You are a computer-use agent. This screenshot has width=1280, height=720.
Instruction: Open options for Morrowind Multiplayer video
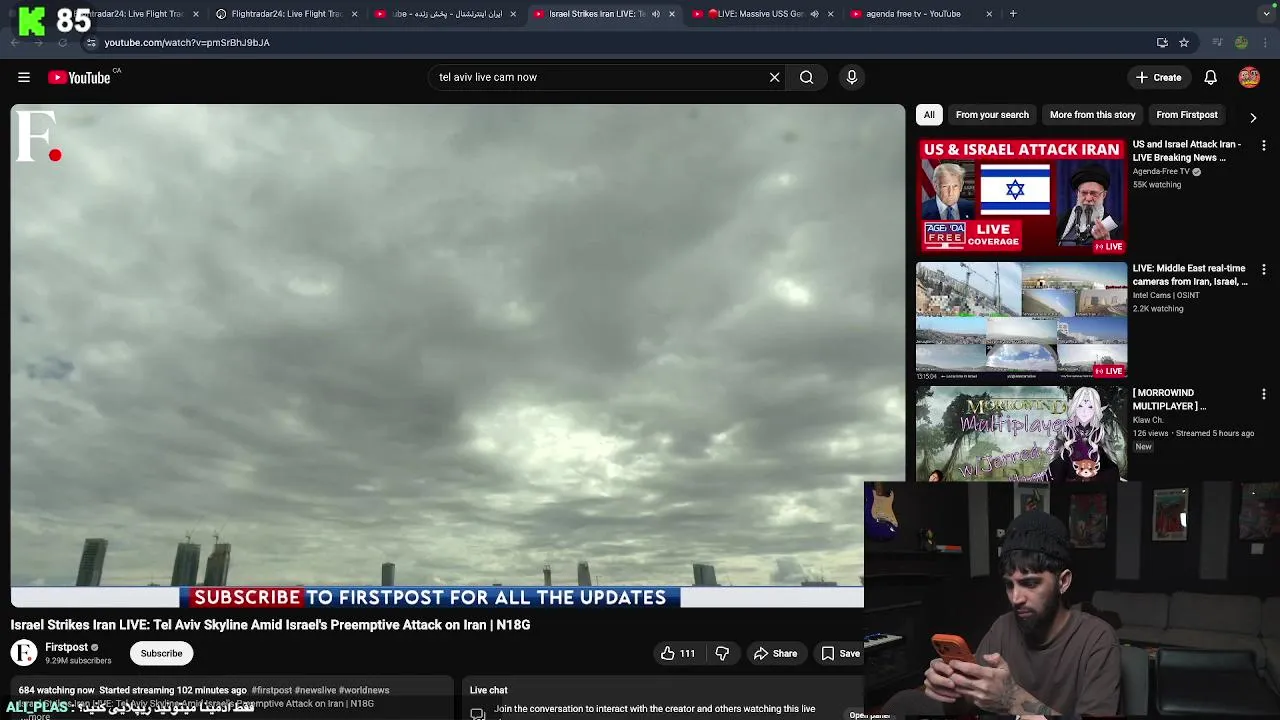pos(1263,394)
